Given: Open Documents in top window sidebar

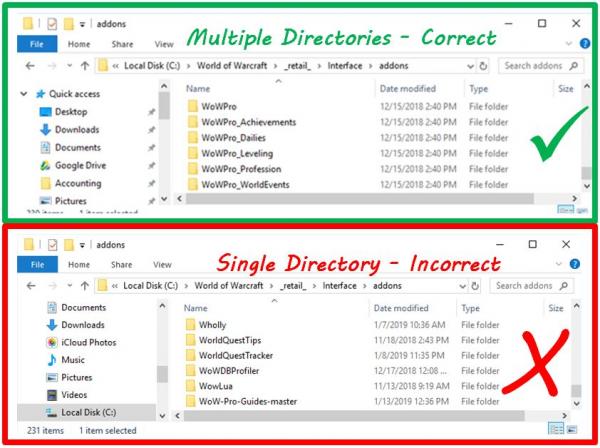Looking at the screenshot, I should 70,148.
